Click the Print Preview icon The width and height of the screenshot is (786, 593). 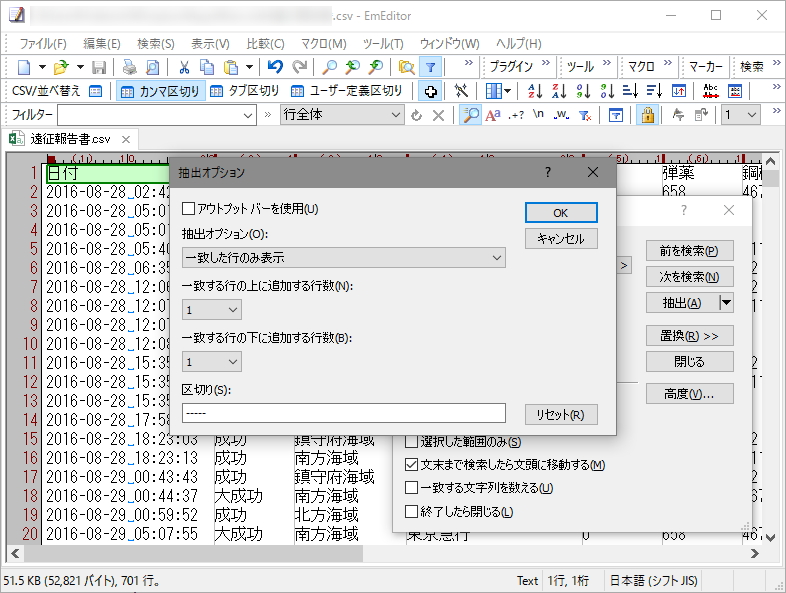pyautogui.click(x=152, y=67)
